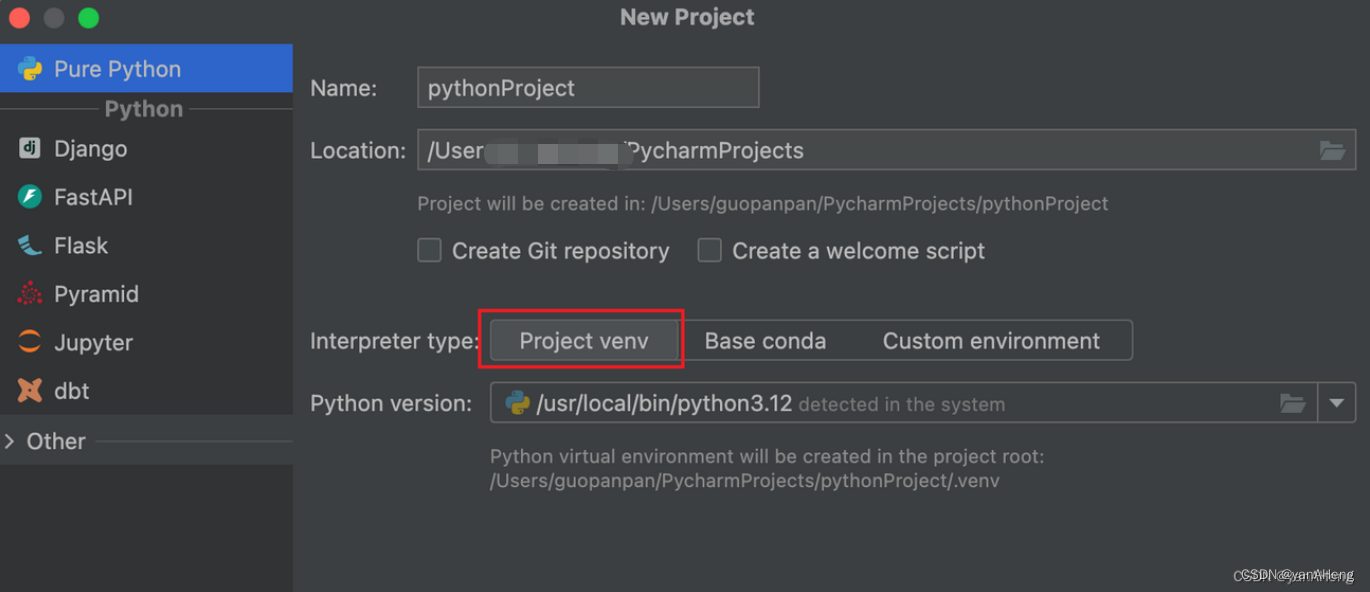Click the Project venv interpreter button
This screenshot has width=1370, height=592.
tap(583, 340)
